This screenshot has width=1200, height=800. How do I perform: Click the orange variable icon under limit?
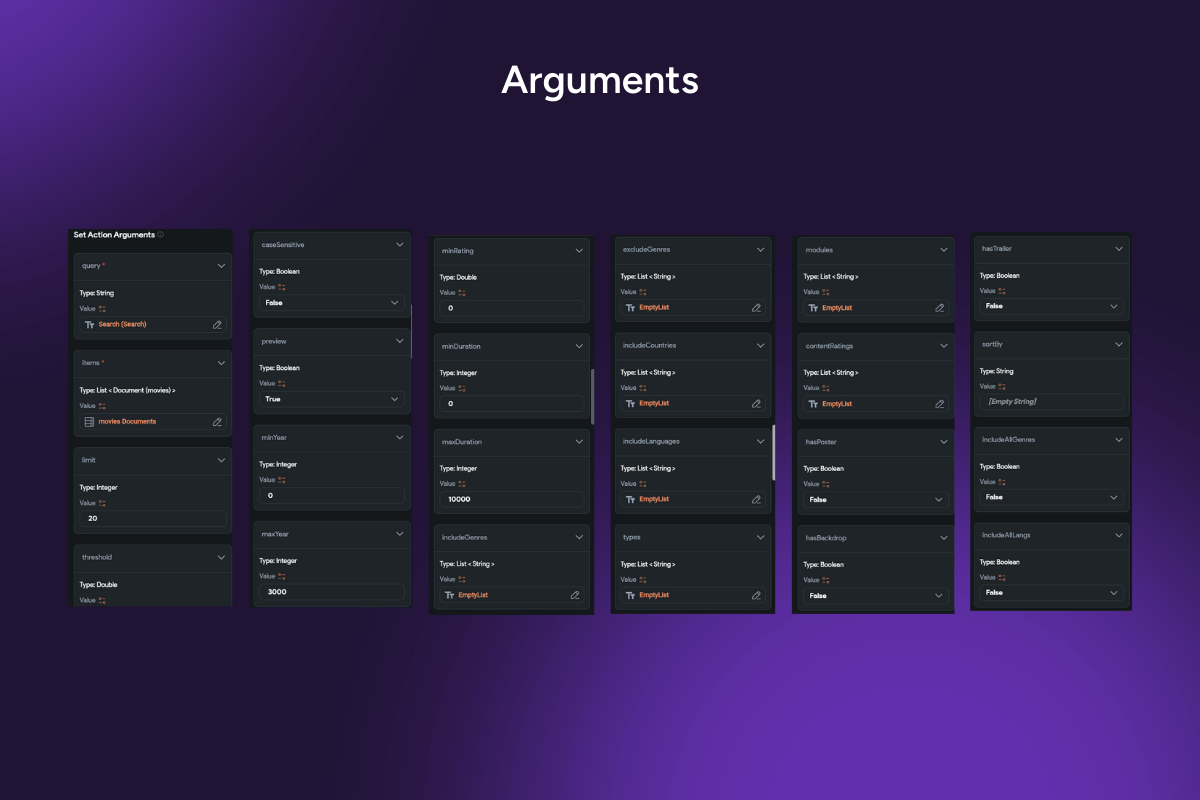pyautogui.click(x=102, y=503)
